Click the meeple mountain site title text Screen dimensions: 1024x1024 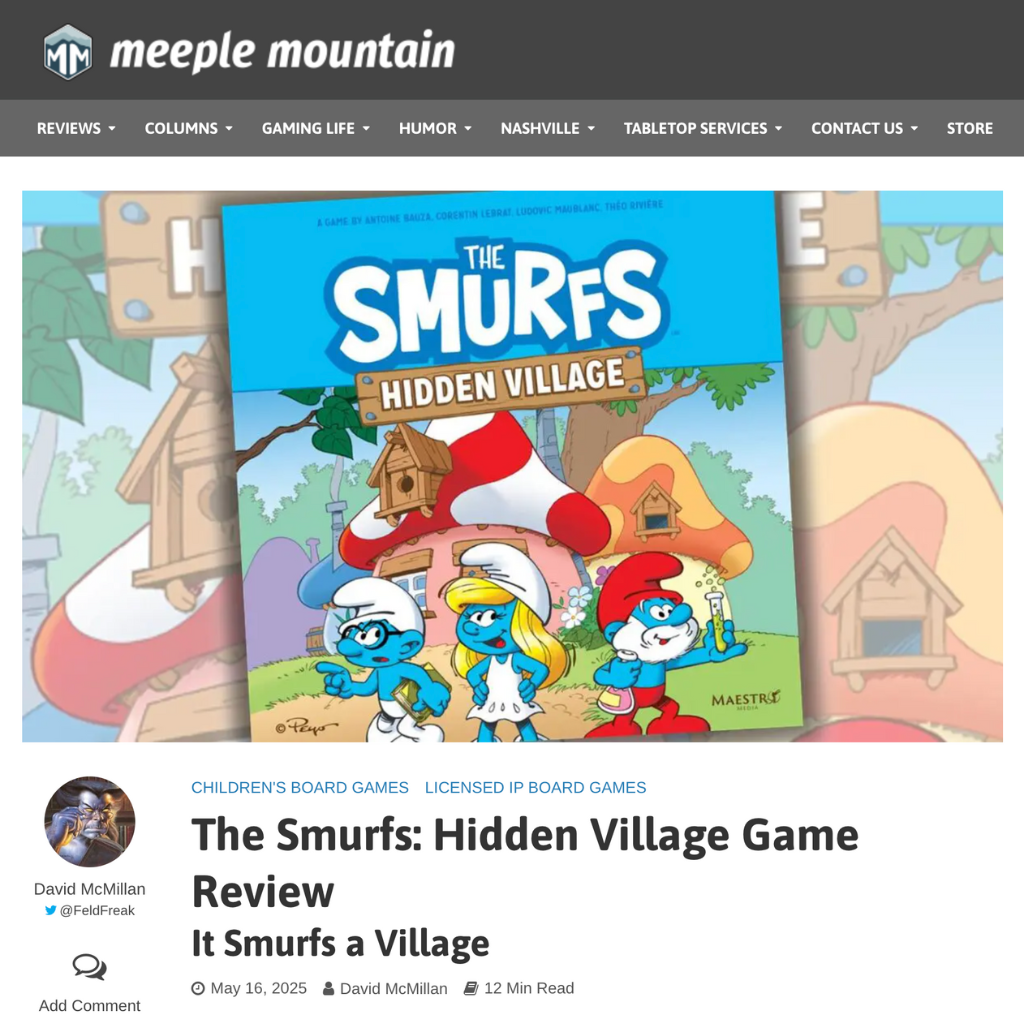(x=283, y=52)
